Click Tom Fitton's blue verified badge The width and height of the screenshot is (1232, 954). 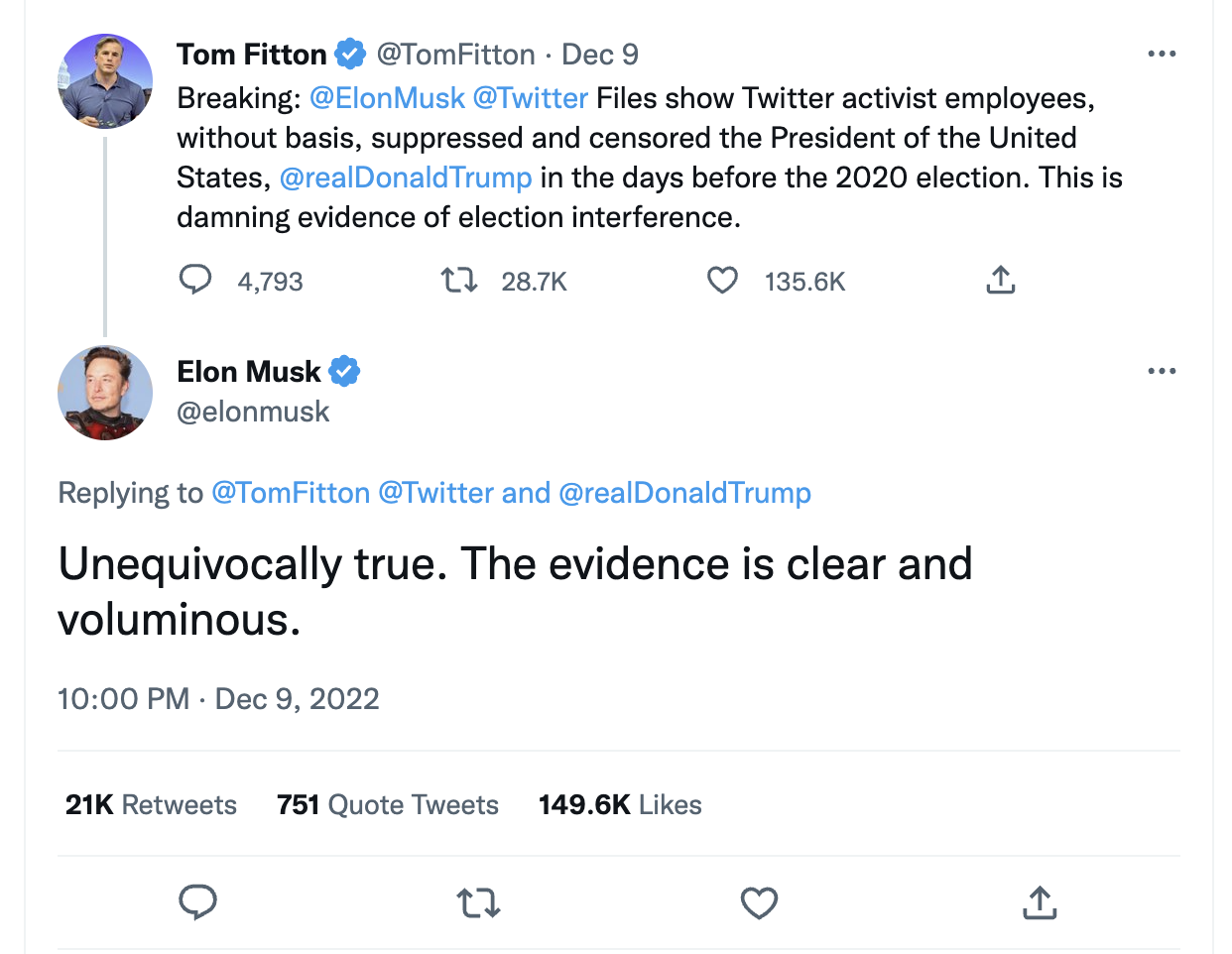coord(350,54)
